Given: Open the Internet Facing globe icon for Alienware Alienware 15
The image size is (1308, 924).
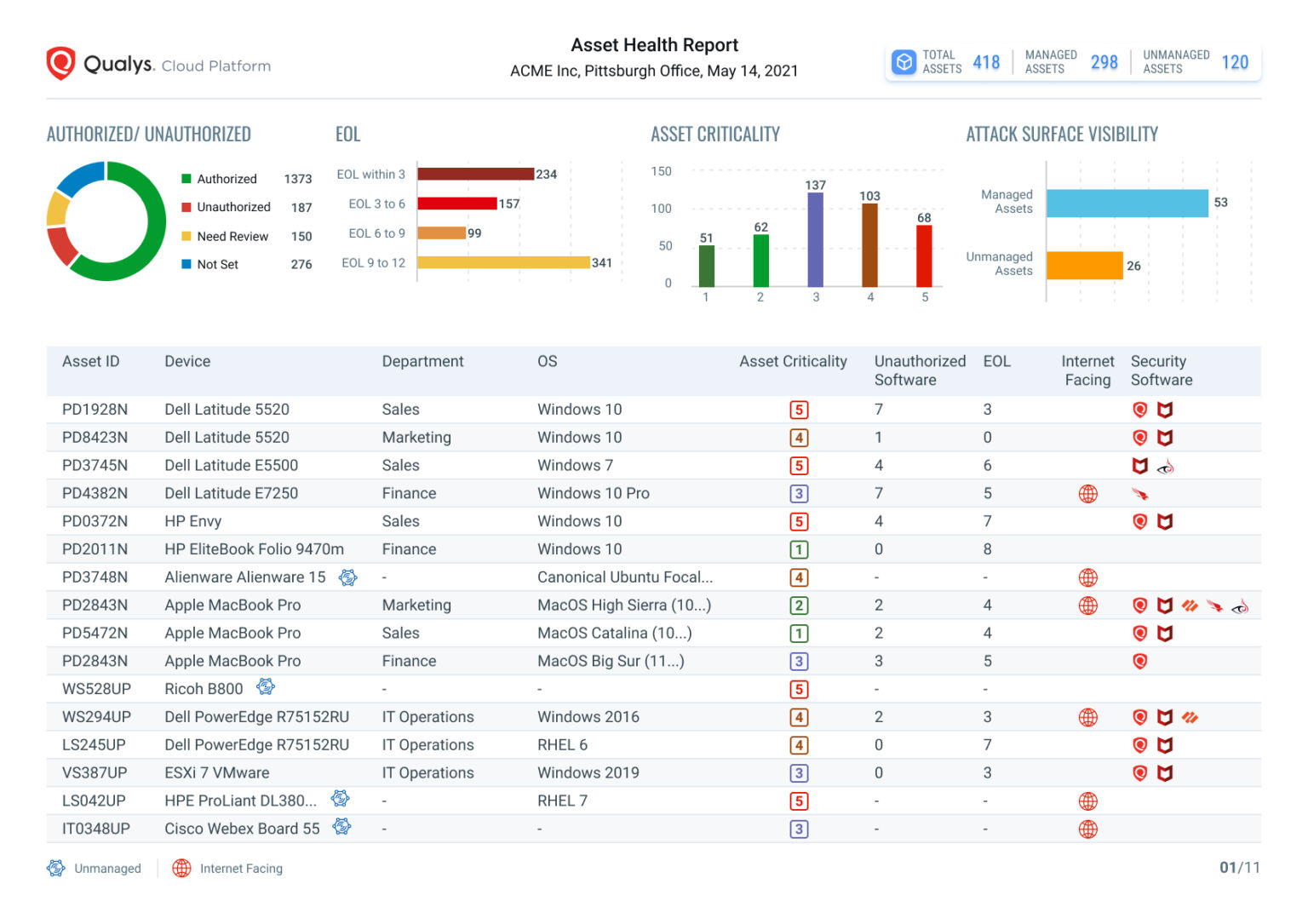Looking at the screenshot, I should (x=1087, y=577).
